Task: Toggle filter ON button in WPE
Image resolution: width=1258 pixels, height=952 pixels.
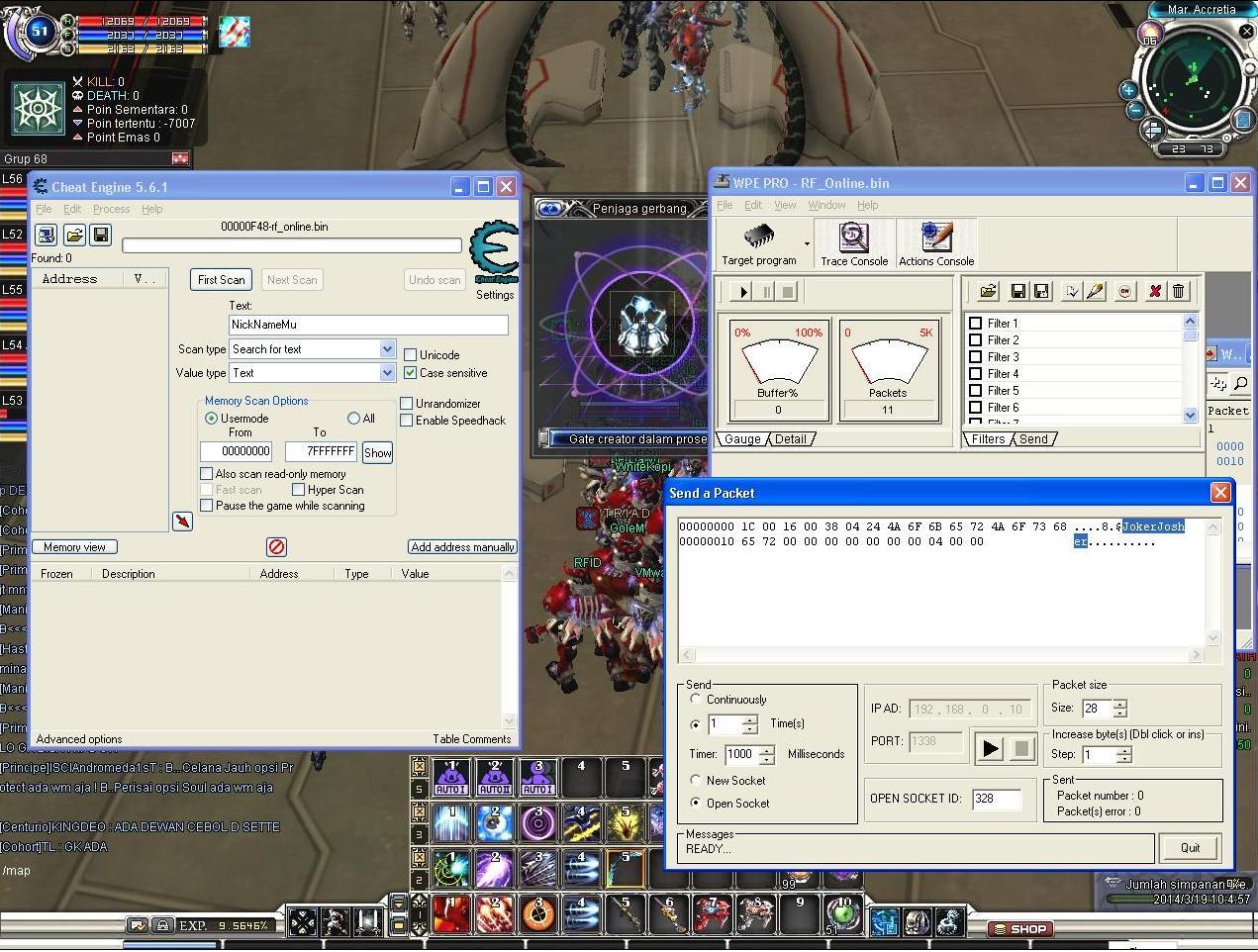Action: [x=1125, y=291]
